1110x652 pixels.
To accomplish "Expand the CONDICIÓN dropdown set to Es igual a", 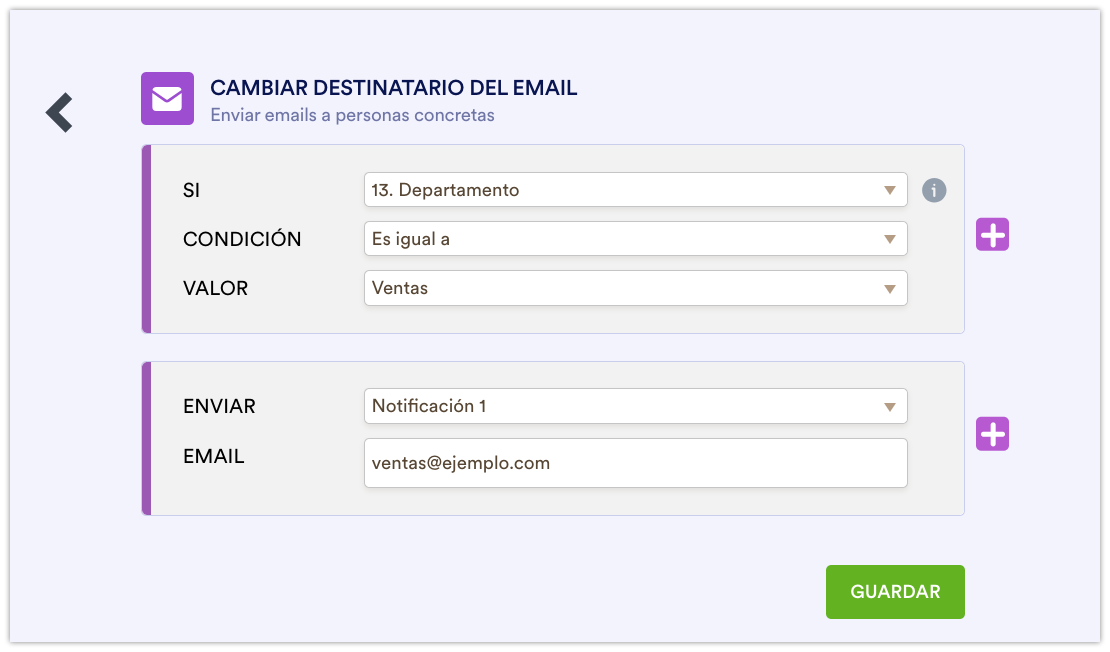I will [635, 239].
